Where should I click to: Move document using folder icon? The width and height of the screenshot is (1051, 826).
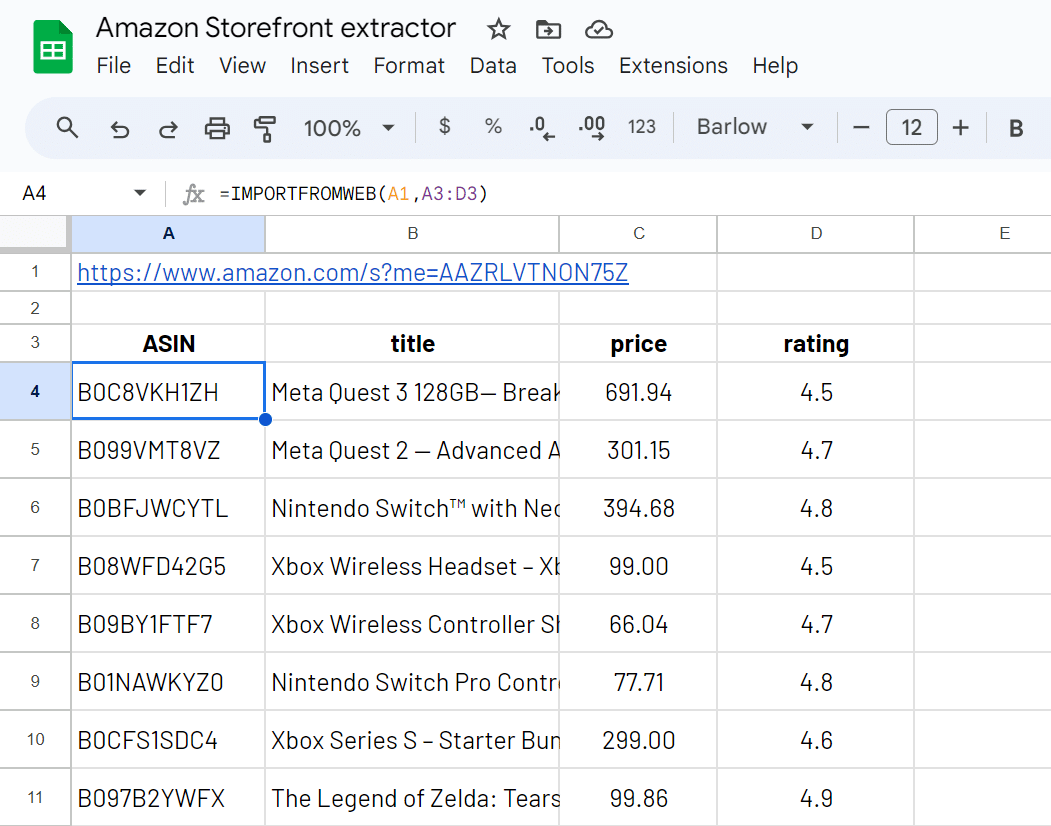548,29
